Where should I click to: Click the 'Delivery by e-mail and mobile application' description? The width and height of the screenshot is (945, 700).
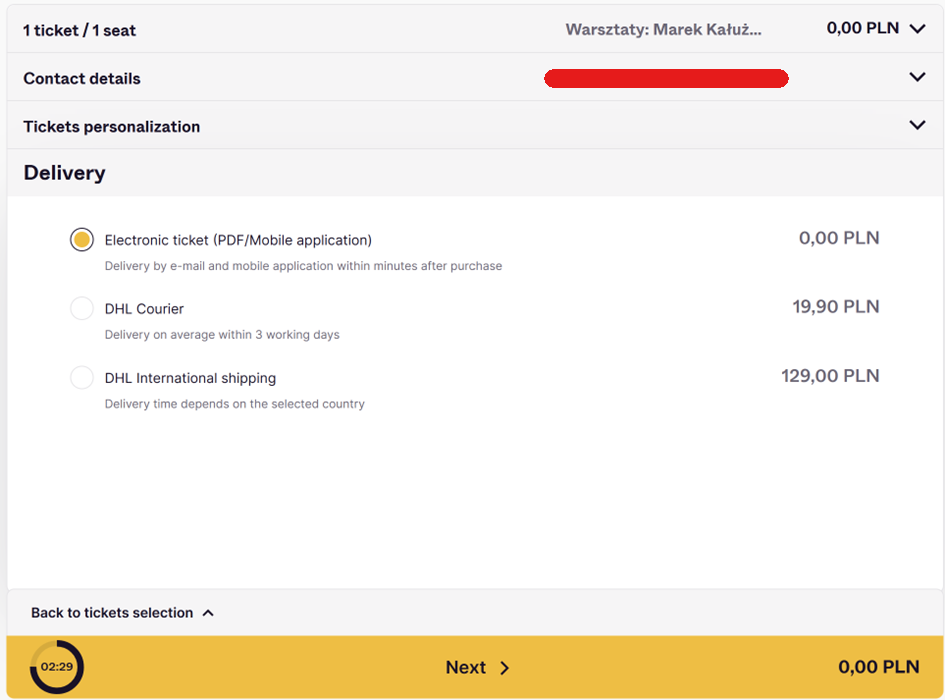pos(303,266)
